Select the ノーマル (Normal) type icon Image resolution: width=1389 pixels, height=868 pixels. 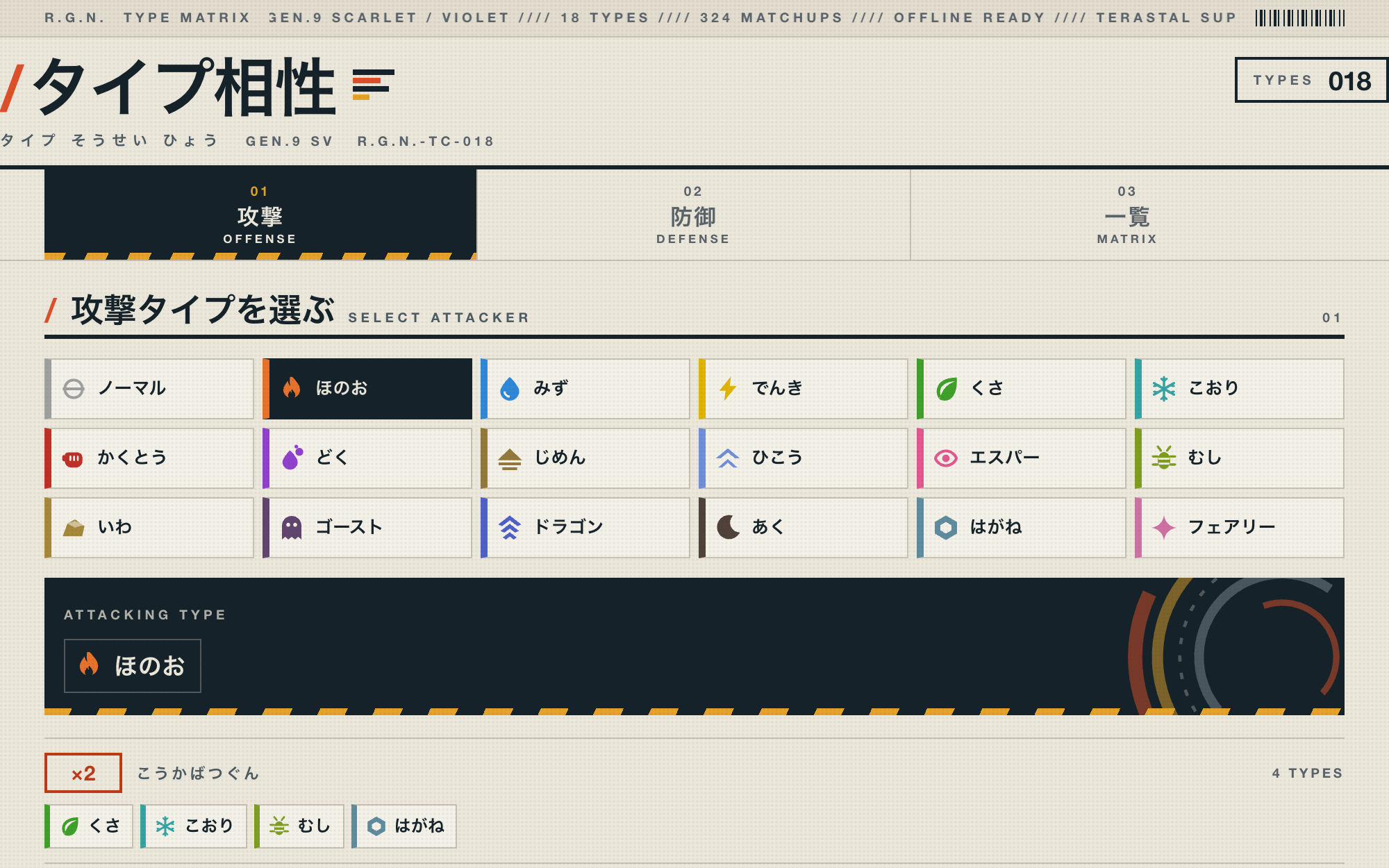(x=74, y=389)
